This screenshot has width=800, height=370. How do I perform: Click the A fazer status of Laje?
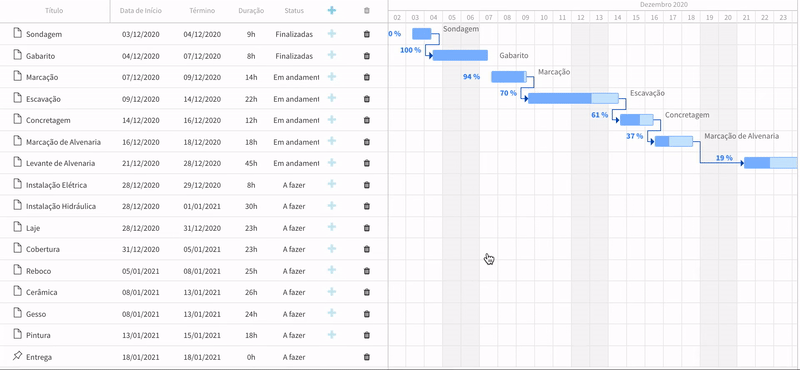(294, 228)
